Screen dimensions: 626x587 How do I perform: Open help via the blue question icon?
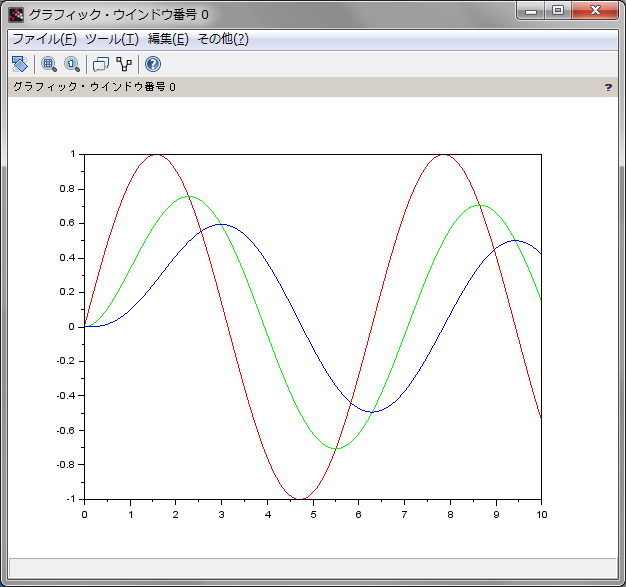[x=152, y=64]
